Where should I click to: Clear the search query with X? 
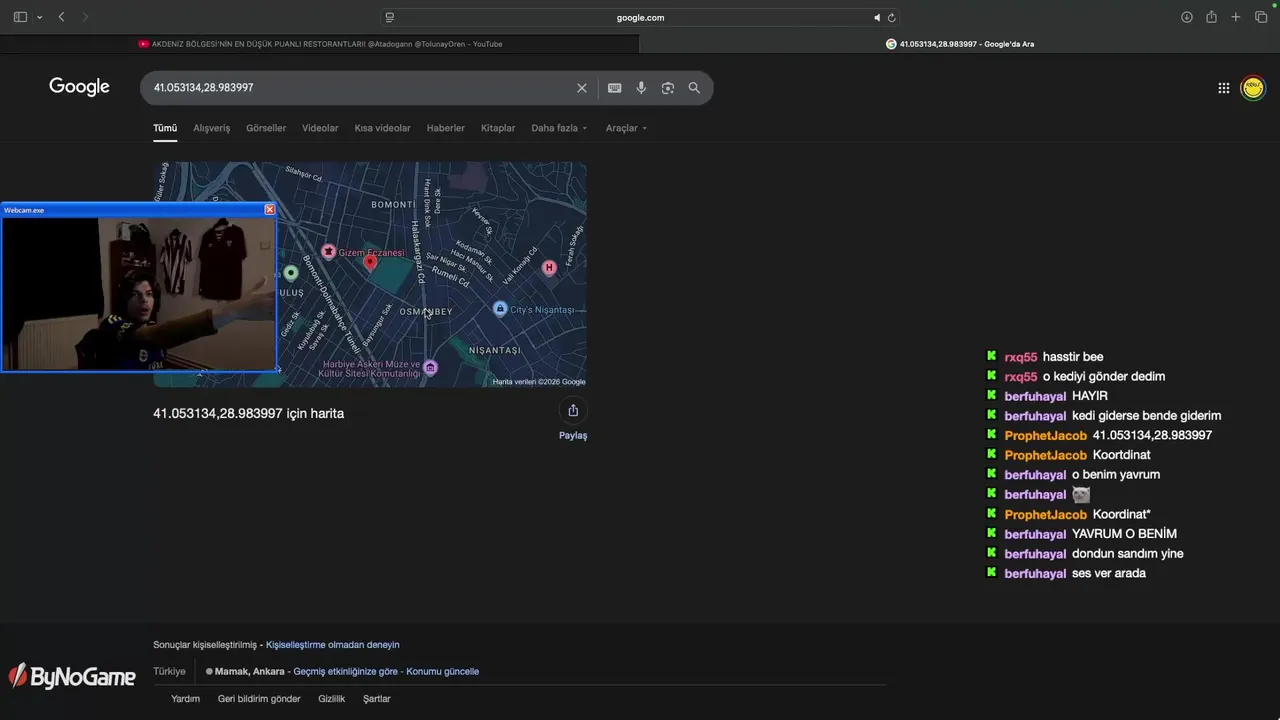point(582,88)
